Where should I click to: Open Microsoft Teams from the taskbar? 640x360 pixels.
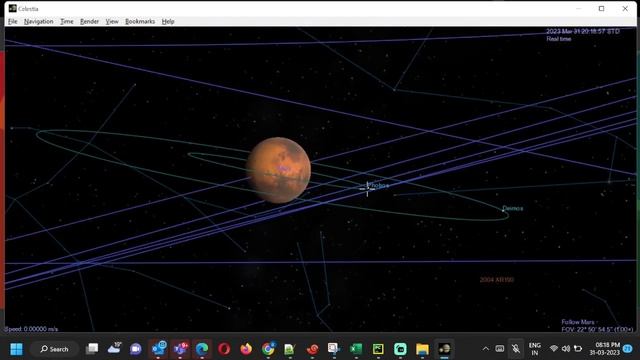(180, 349)
